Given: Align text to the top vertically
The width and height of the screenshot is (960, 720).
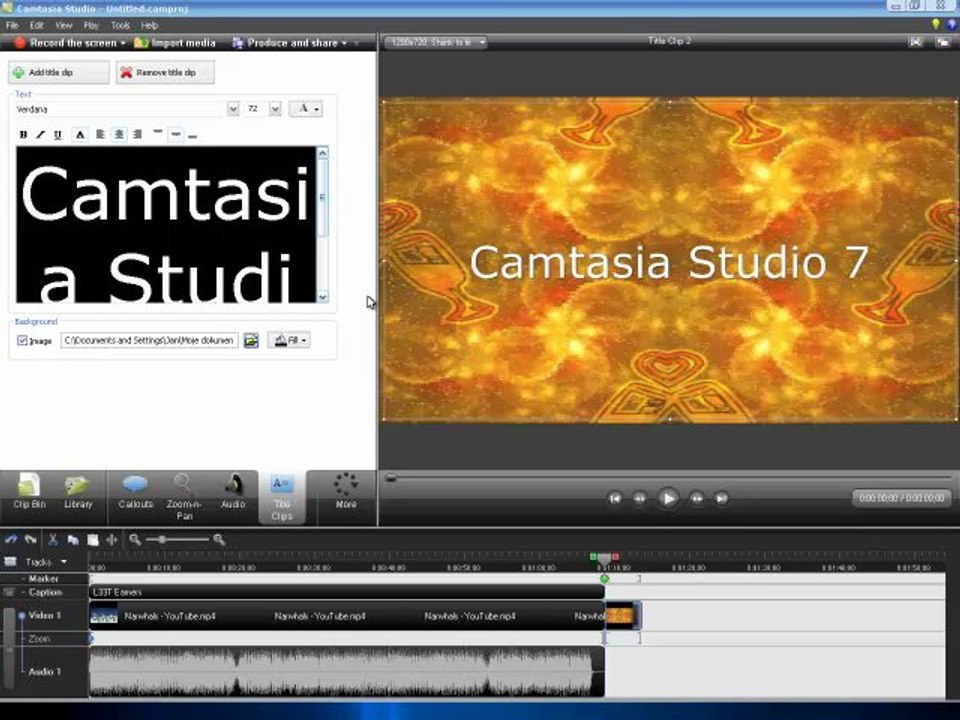Looking at the screenshot, I should (x=157, y=133).
